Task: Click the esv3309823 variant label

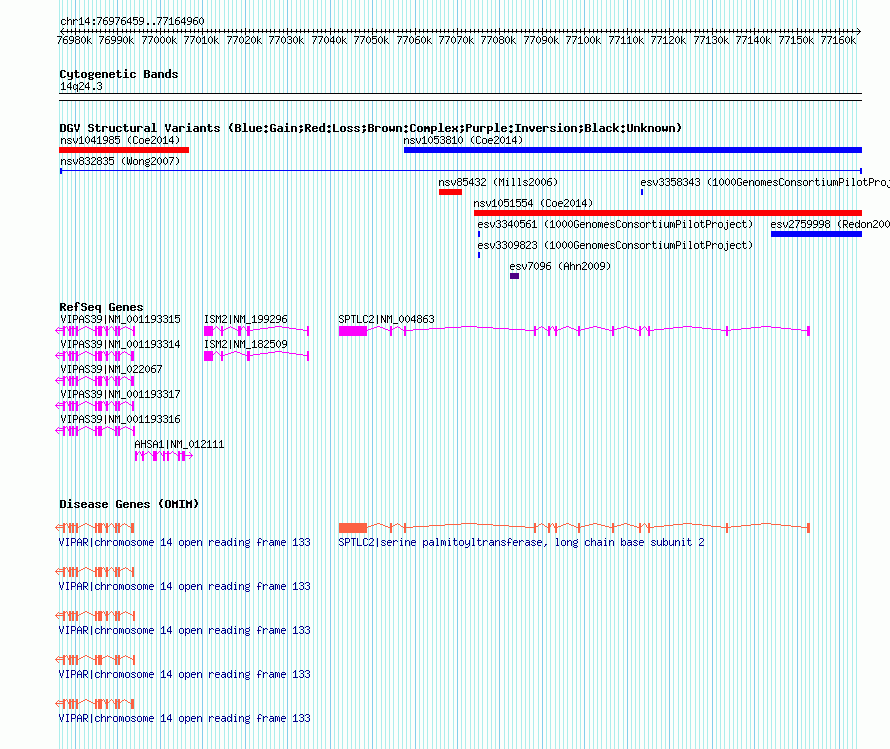Action: point(615,245)
